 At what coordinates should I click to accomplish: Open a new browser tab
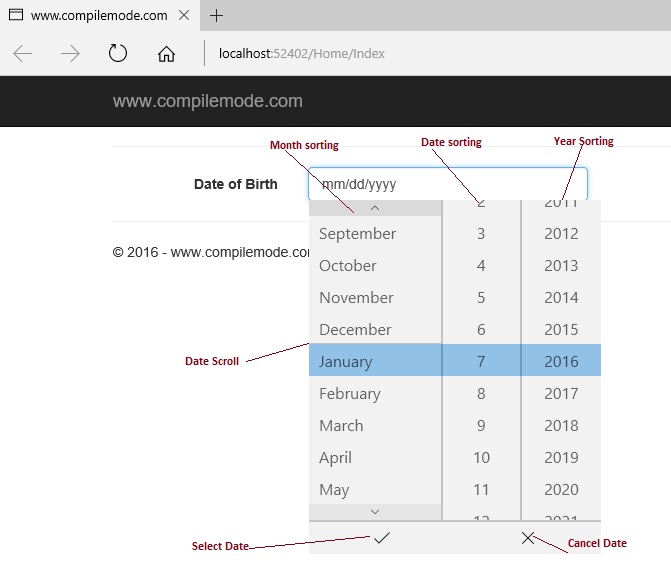[217, 15]
